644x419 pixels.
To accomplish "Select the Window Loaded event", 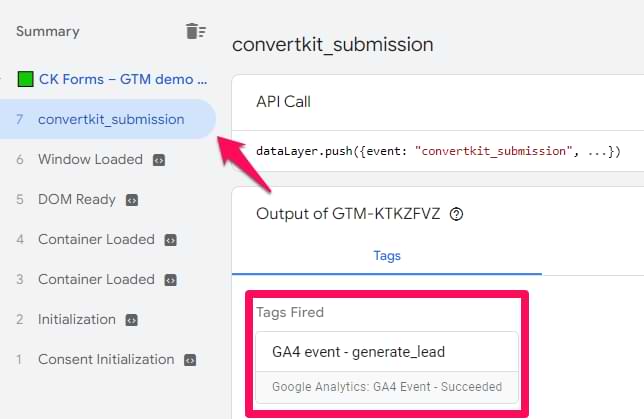I will click(90, 159).
